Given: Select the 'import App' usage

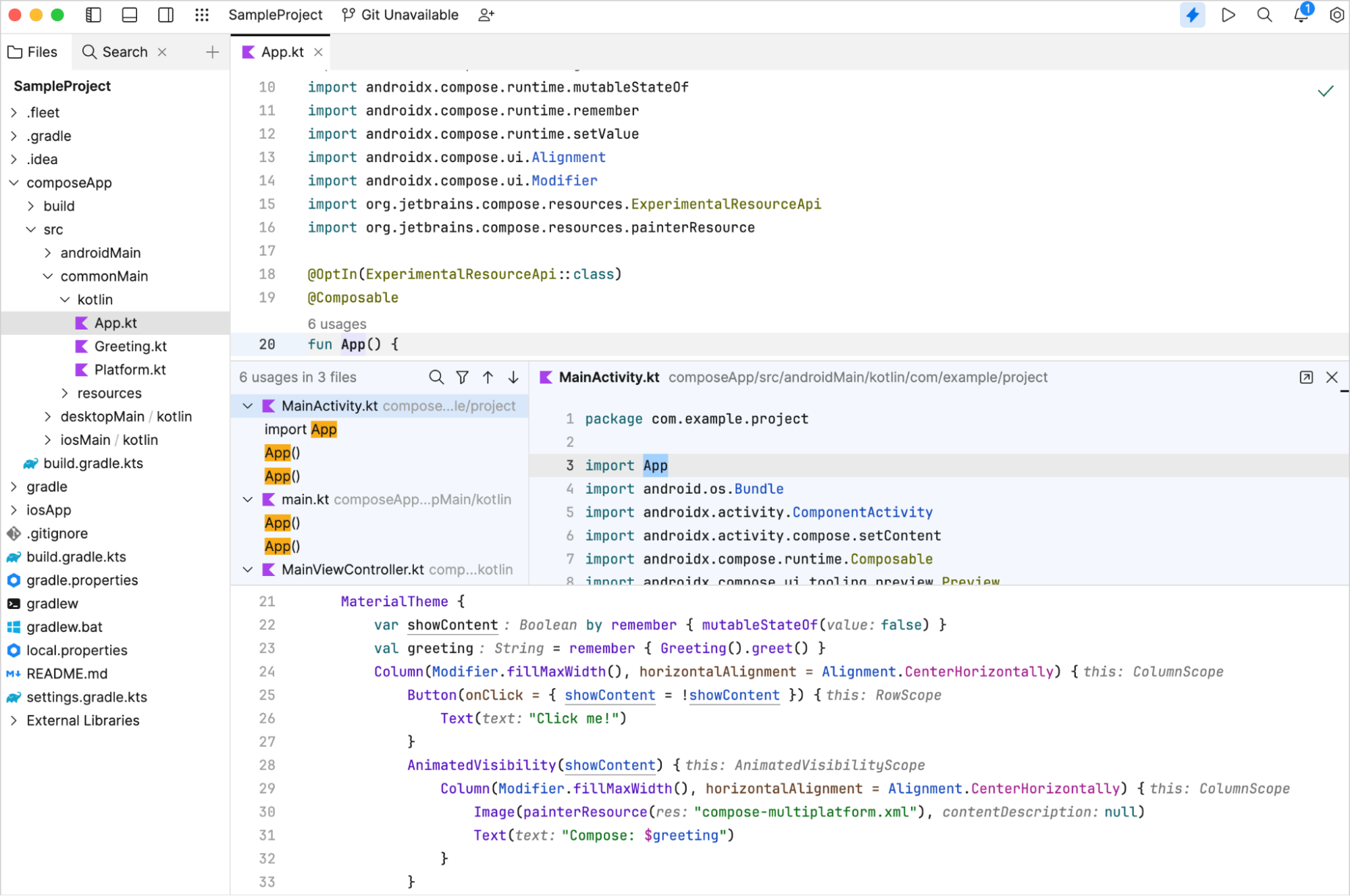Looking at the screenshot, I should 301,429.
